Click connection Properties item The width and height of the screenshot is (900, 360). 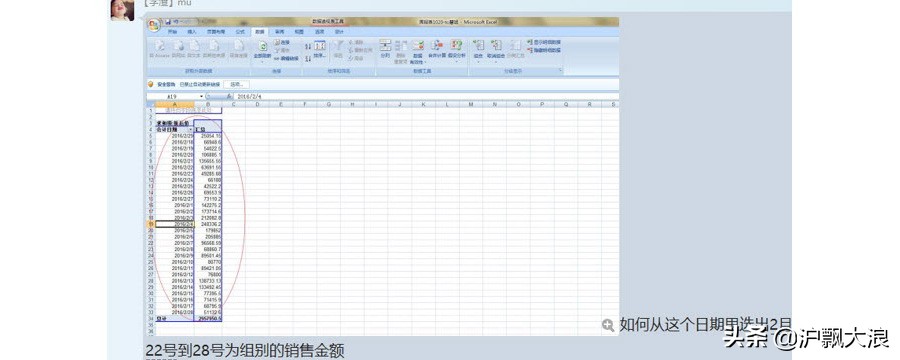click(x=282, y=50)
